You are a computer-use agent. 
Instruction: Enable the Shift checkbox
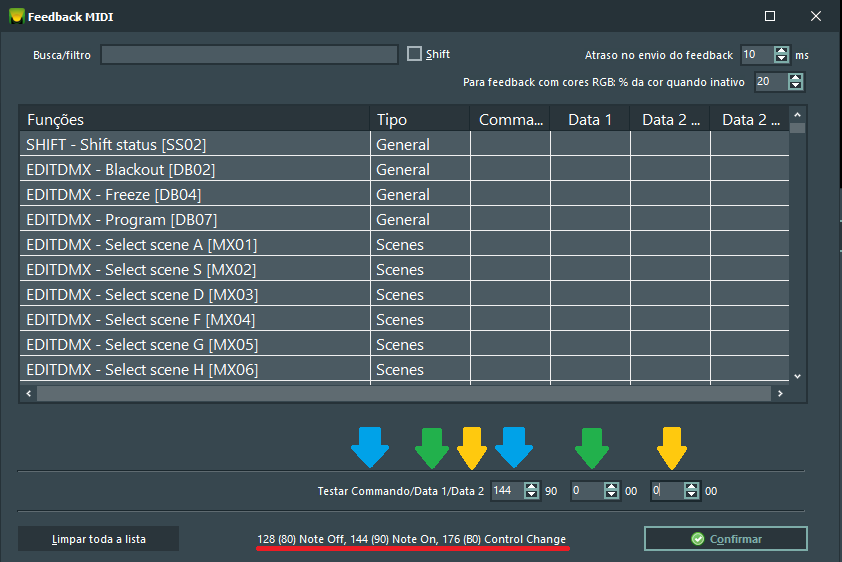pos(415,54)
